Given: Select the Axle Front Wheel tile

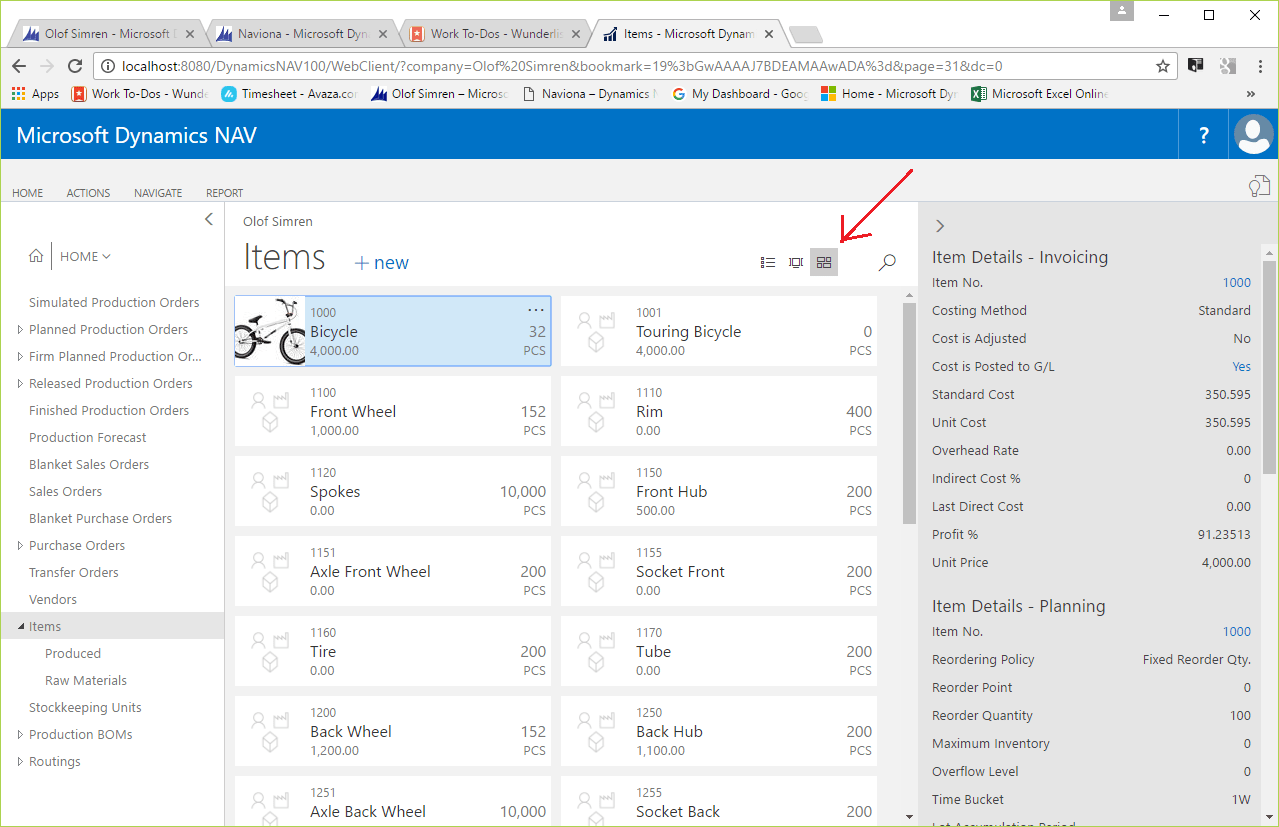Looking at the screenshot, I should 393,571.
